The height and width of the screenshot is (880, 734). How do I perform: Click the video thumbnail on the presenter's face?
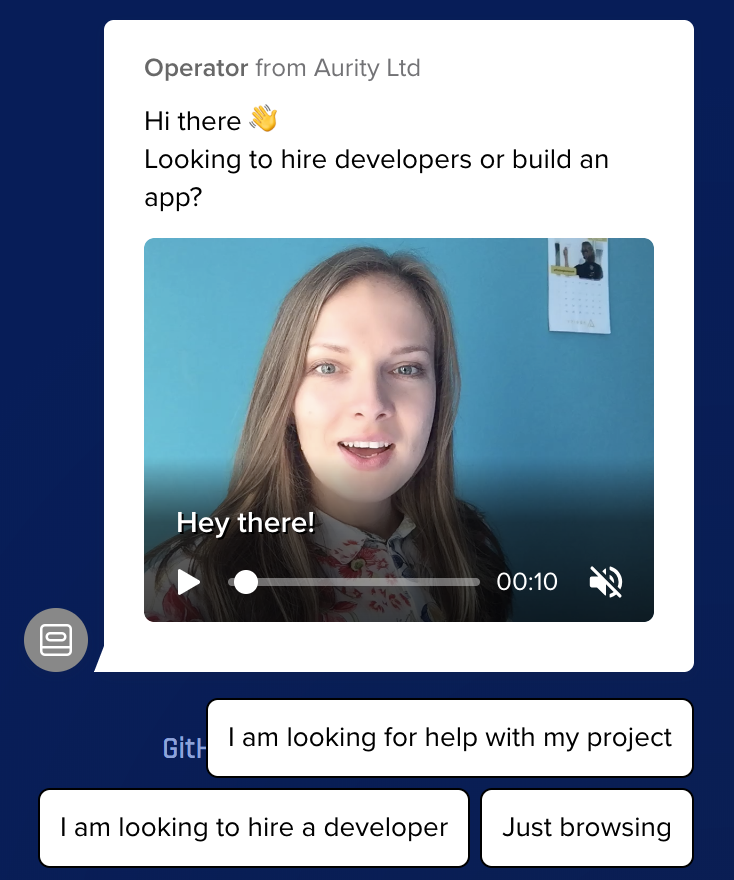coord(371,390)
